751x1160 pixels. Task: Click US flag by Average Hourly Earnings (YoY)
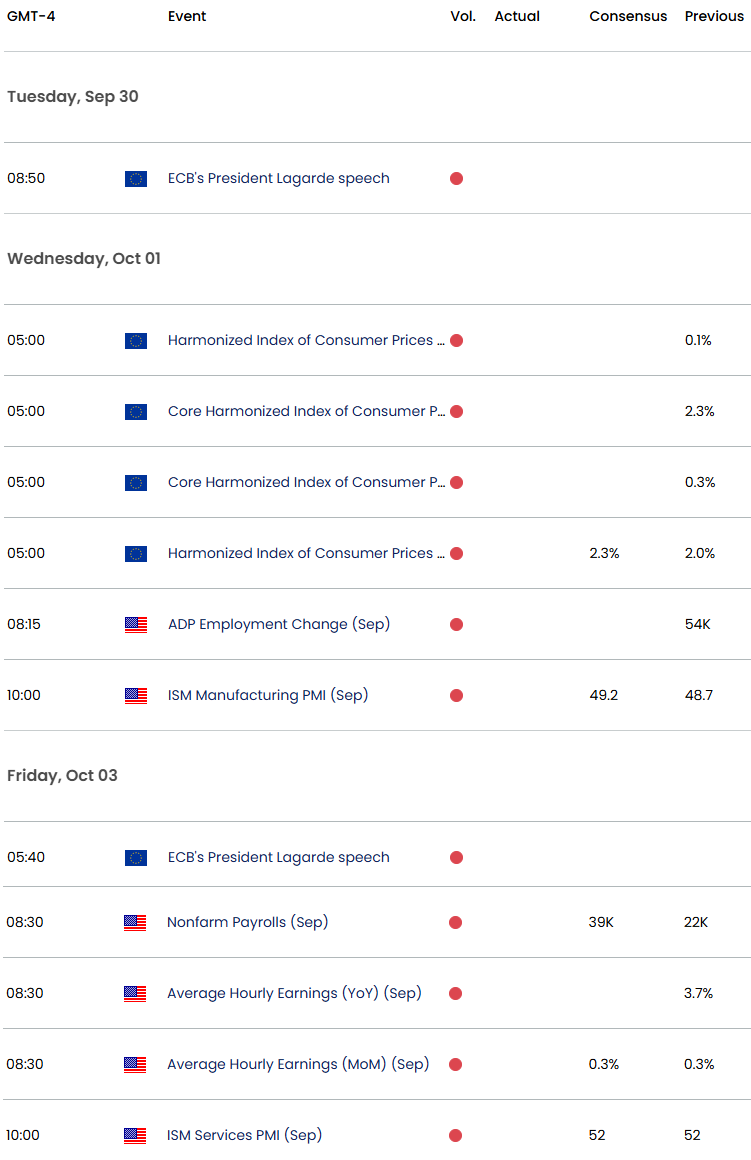coord(135,994)
